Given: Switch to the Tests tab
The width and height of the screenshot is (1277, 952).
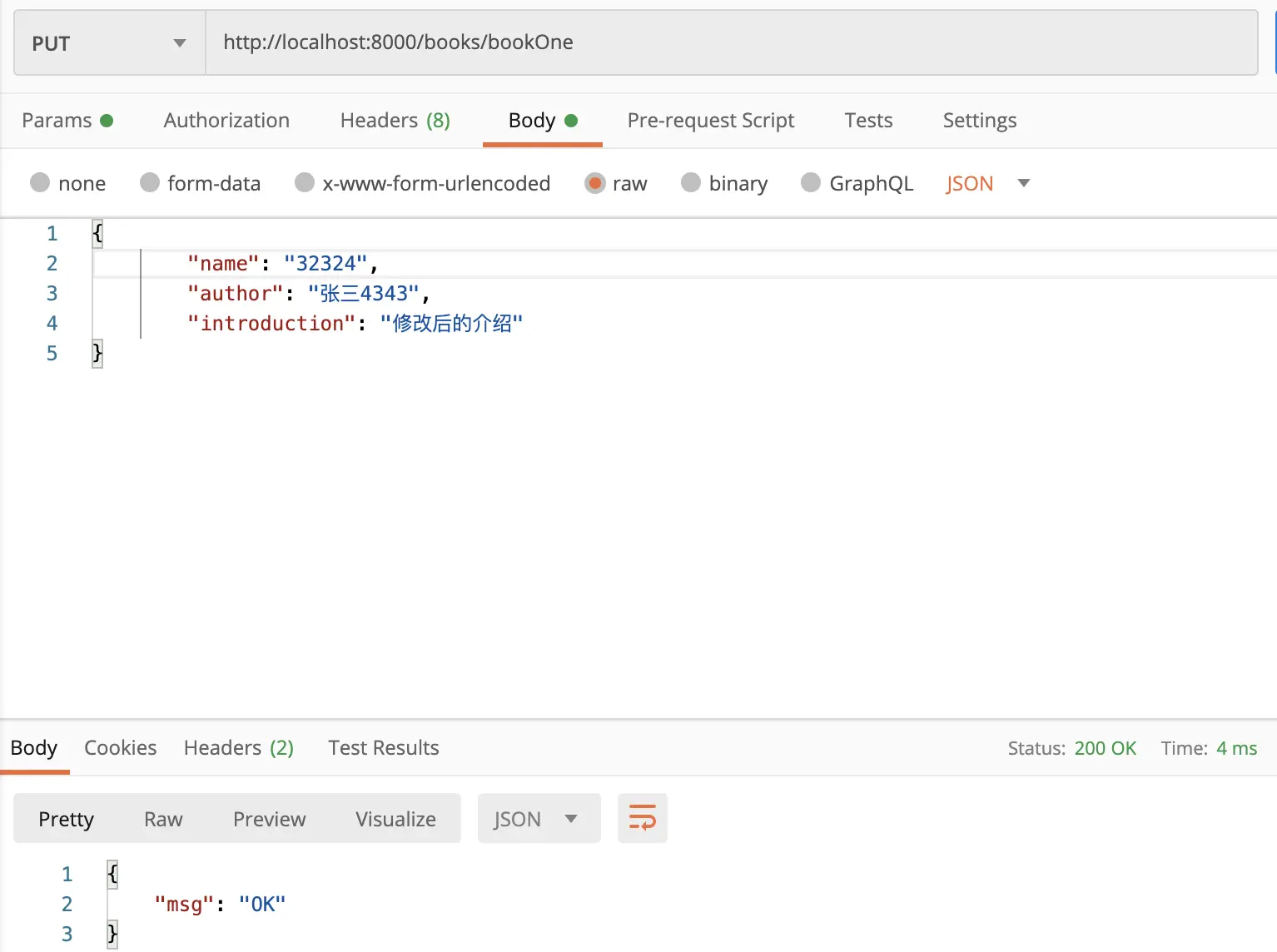Looking at the screenshot, I should click(x=868, y=121).
